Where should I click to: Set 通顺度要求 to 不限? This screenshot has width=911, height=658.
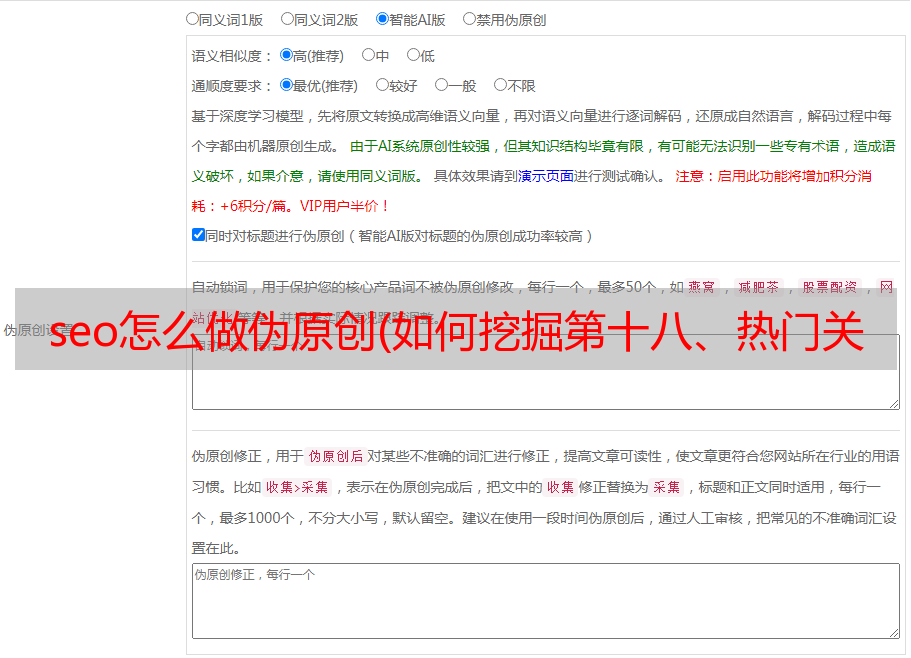(500, 85)
